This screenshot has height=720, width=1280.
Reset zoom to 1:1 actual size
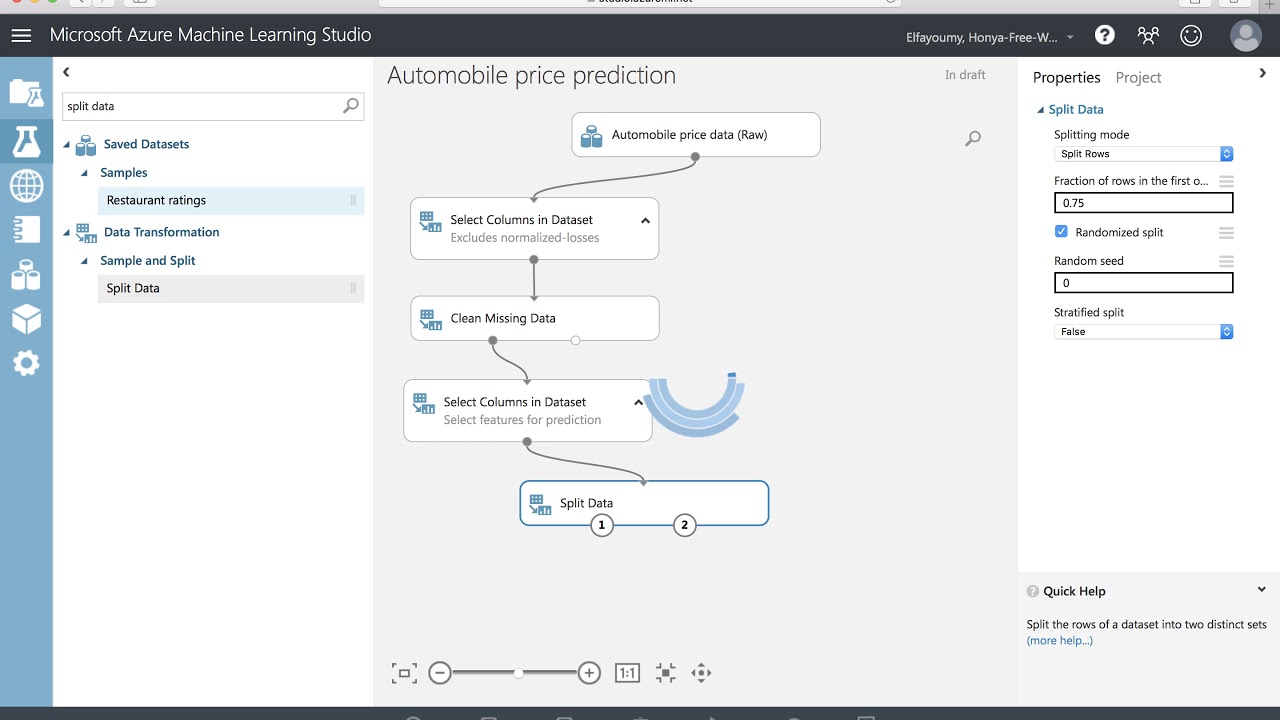(x=627, y=673)
